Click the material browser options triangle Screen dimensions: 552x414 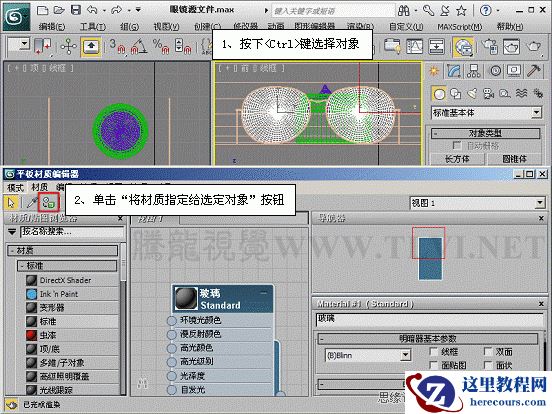[x=12, y=232]
